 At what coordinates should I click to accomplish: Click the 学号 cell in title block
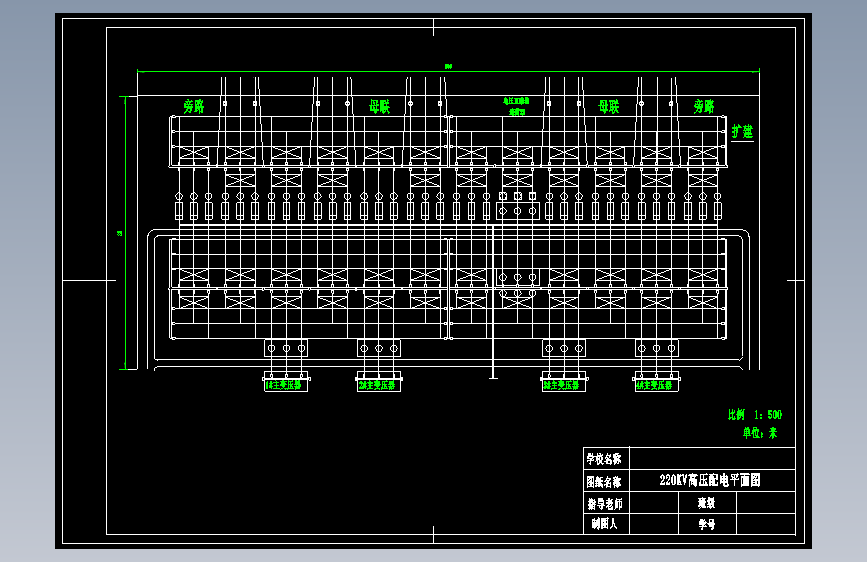click(x=707, y=524)
